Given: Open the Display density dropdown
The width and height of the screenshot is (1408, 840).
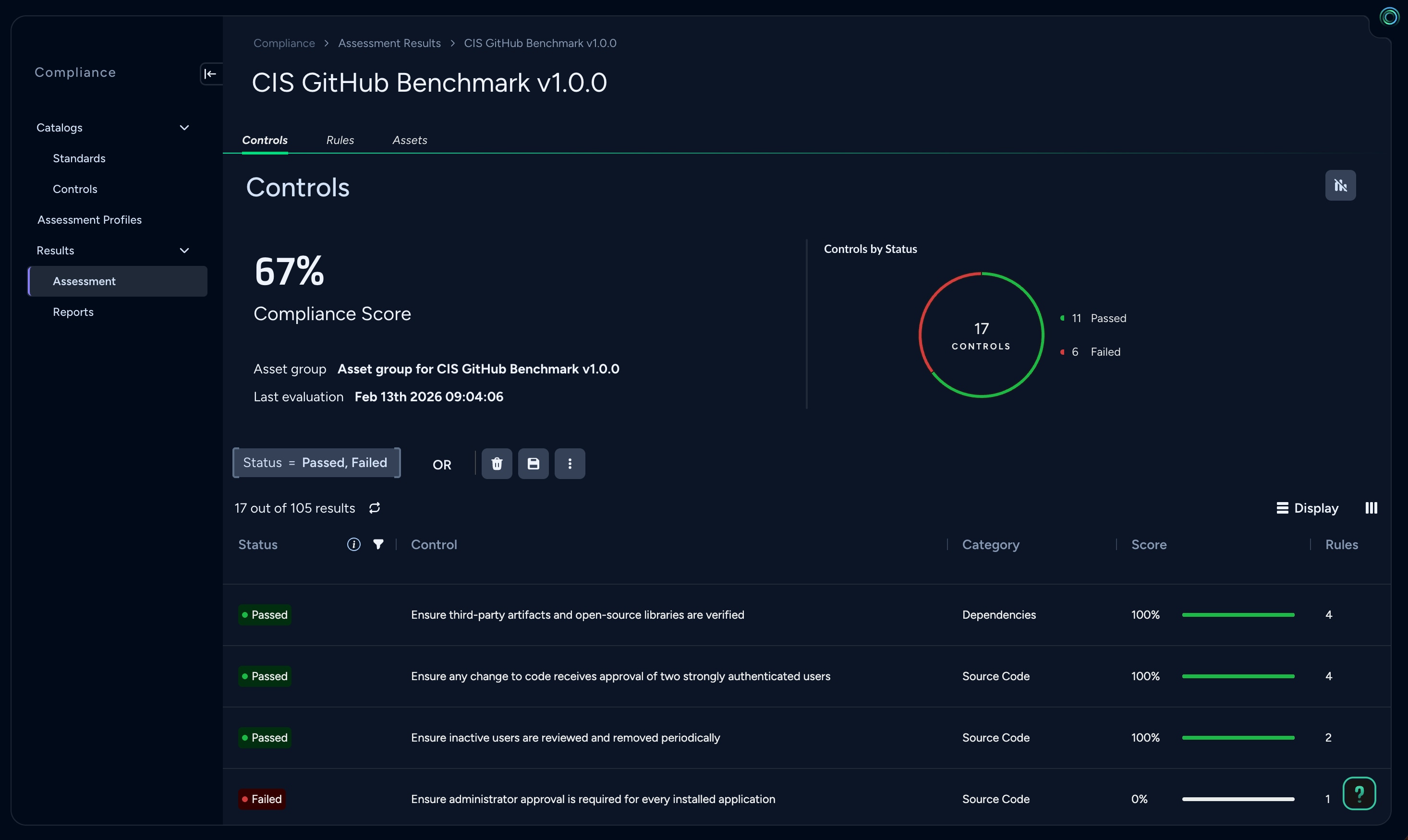Looking at the screenshot, I should [1307, 508].
